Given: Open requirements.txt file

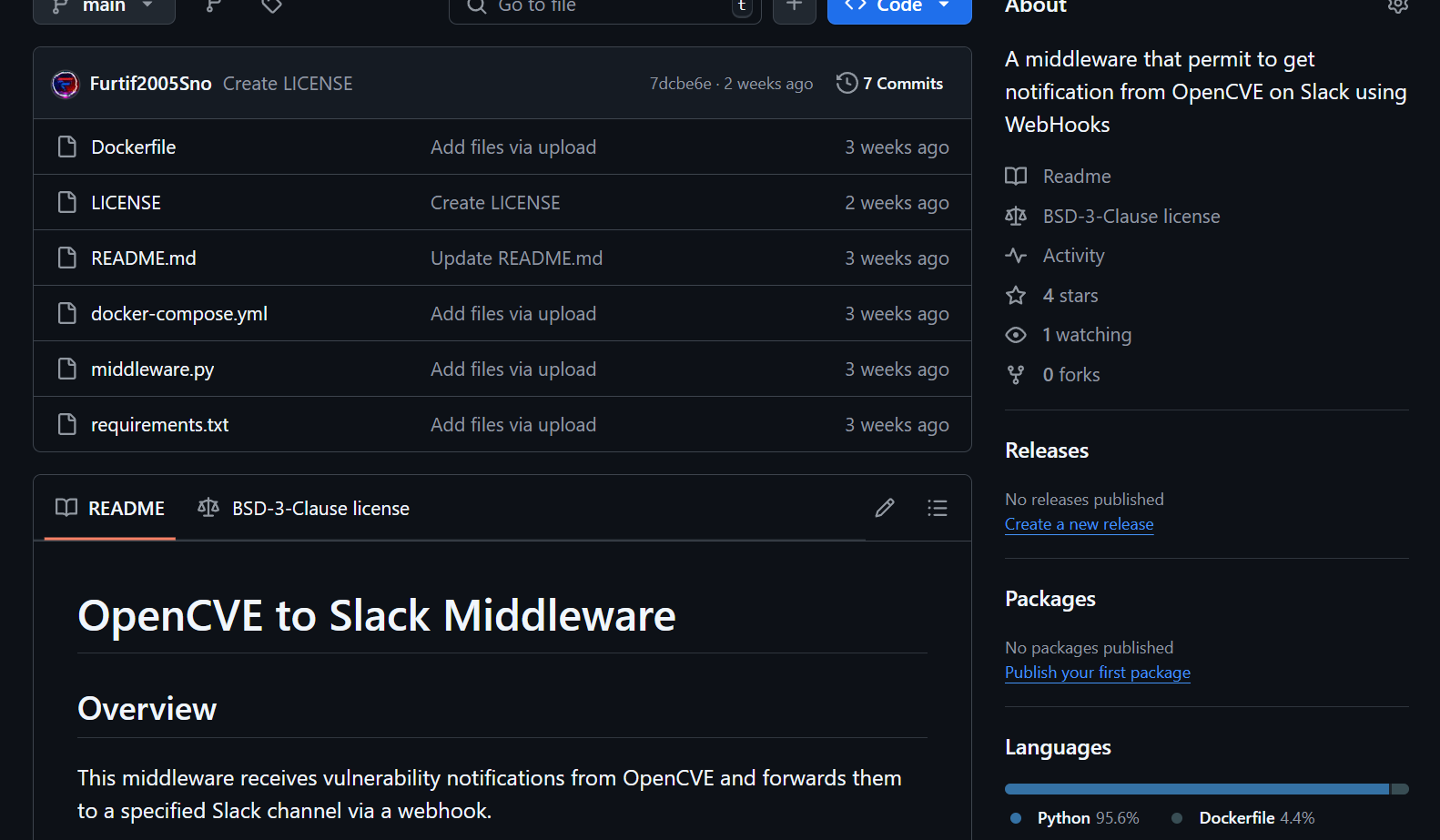Looking at the screenshot, I should point(159,425).
